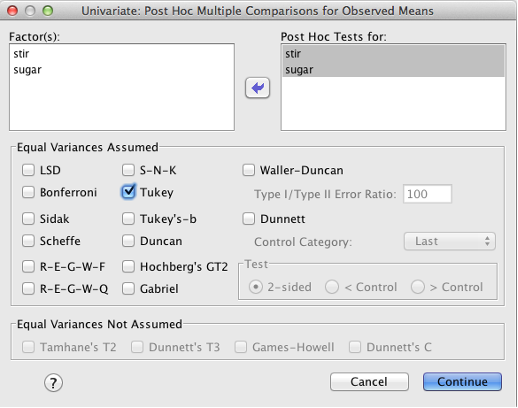Tick the Games-Howell checkbox
The height and width of the screenshot is (408, 518).
[x=241, y=347]
